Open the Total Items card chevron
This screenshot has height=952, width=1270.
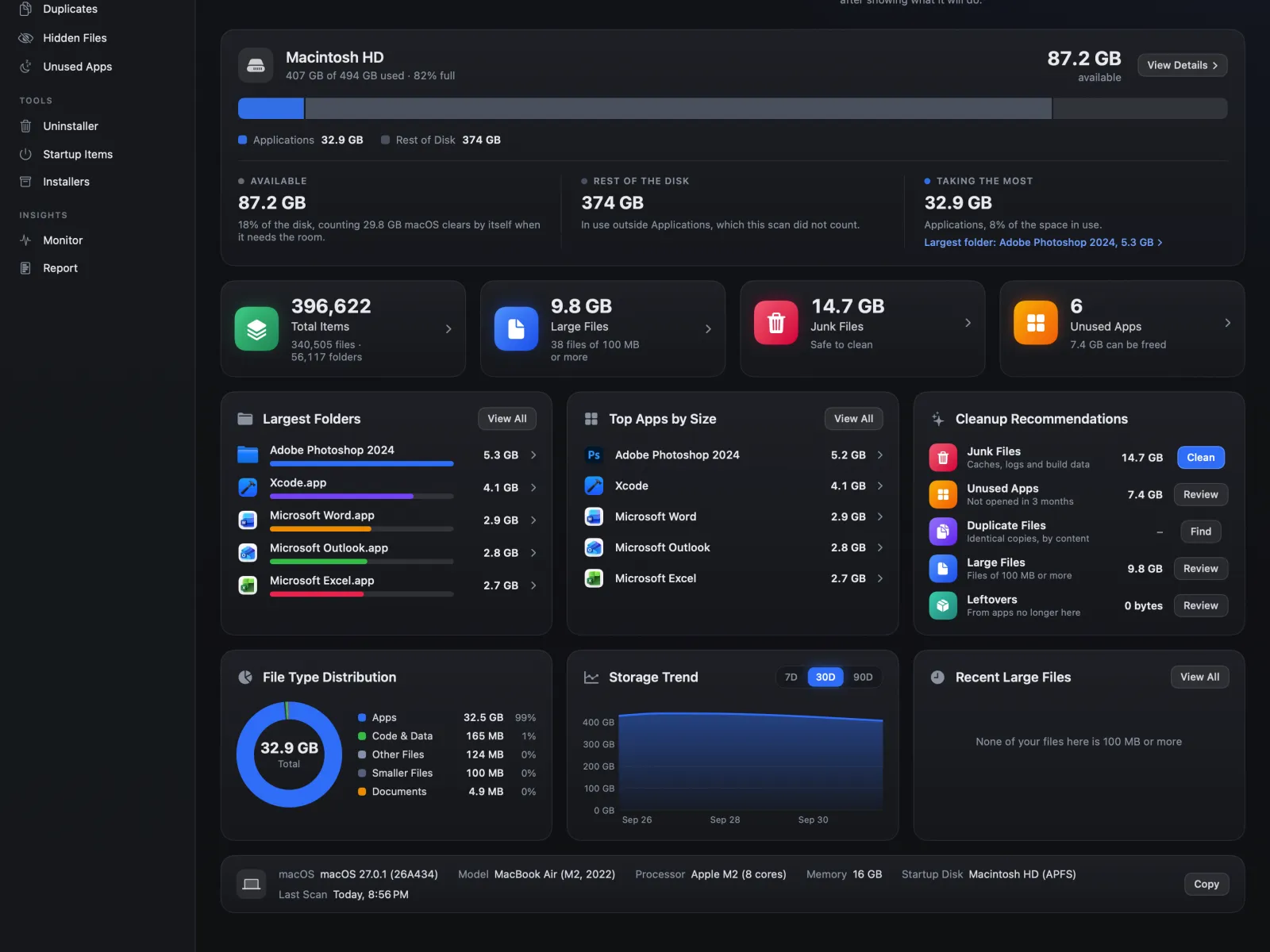(448, 328)
